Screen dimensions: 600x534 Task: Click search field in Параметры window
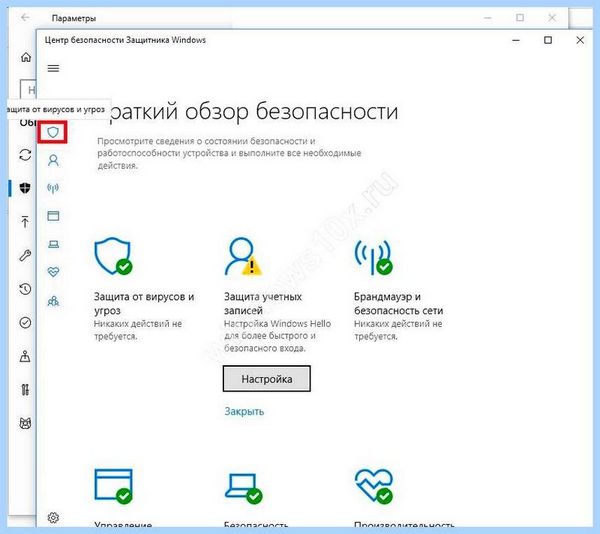coord(28,90)
